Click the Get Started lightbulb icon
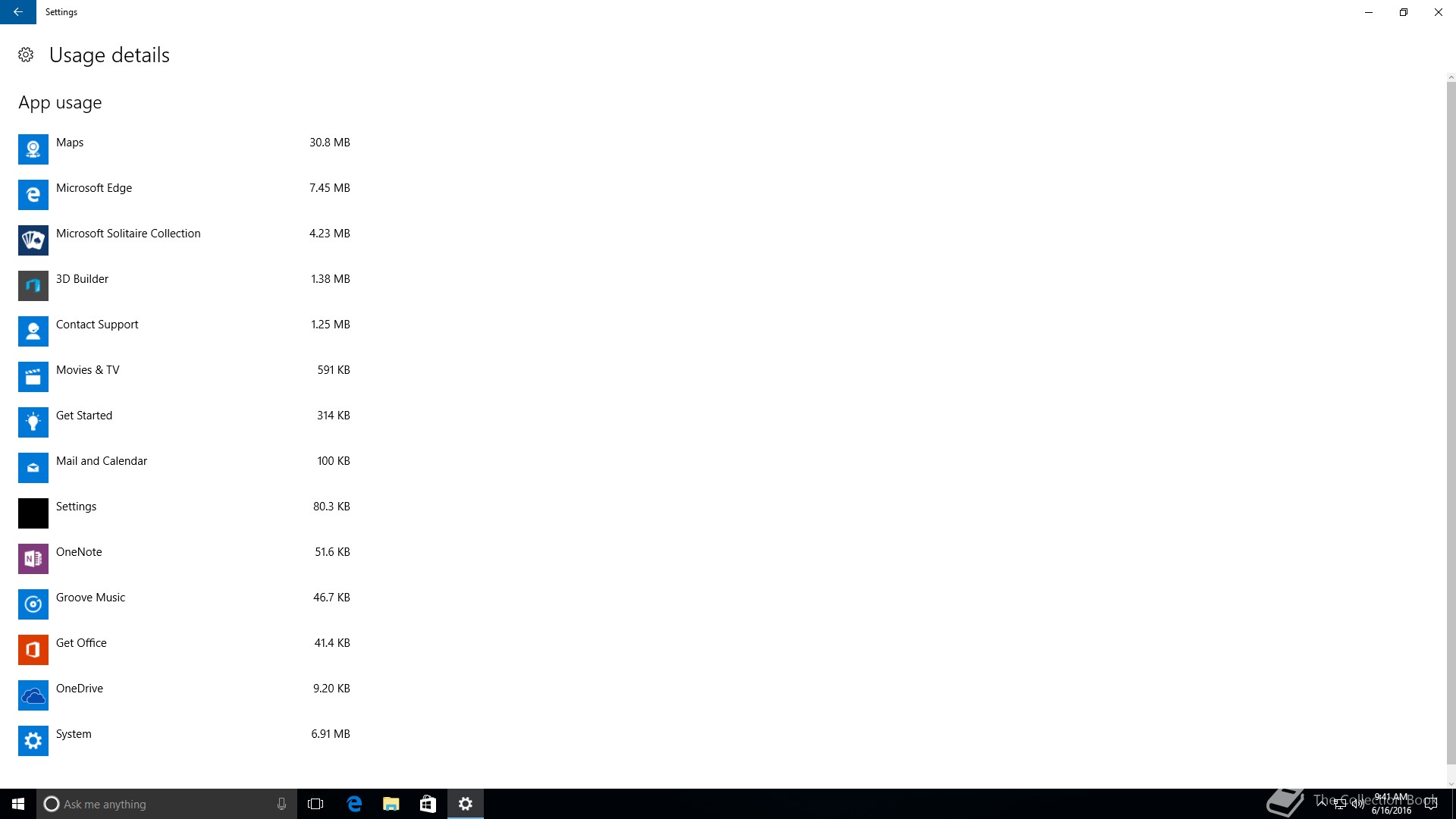 [33, 422]
